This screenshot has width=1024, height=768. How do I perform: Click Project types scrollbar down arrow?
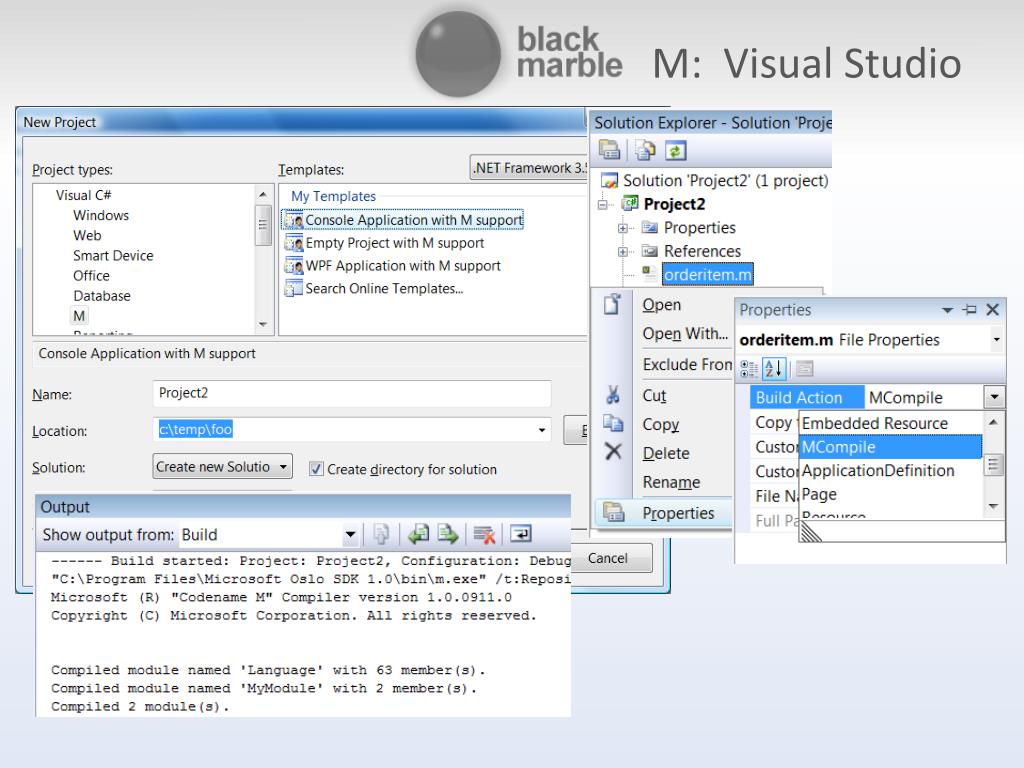(x=263, y=325)
